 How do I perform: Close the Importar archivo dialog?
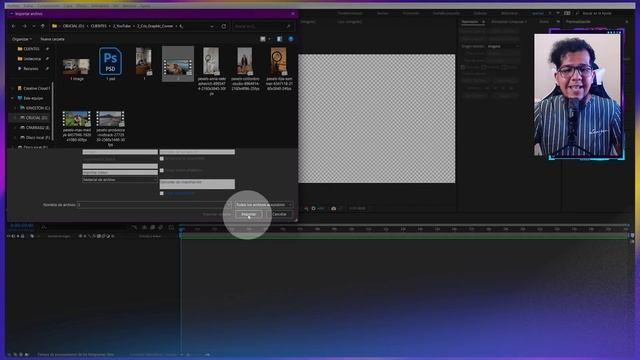click(x=293, y=13)
